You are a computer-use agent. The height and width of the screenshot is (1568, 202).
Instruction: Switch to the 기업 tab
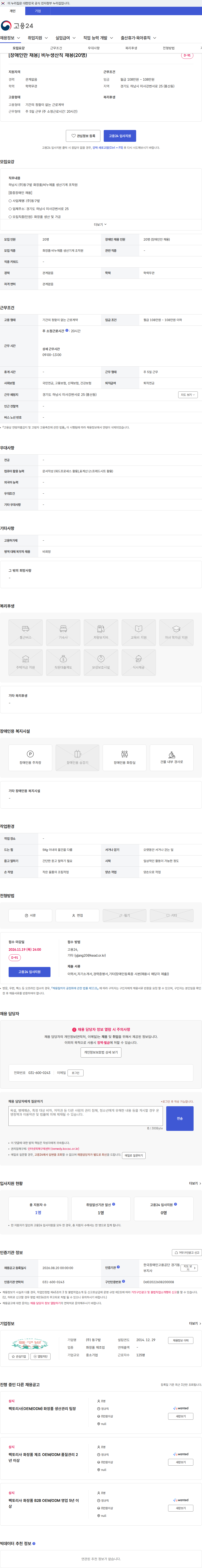point(38,11)
